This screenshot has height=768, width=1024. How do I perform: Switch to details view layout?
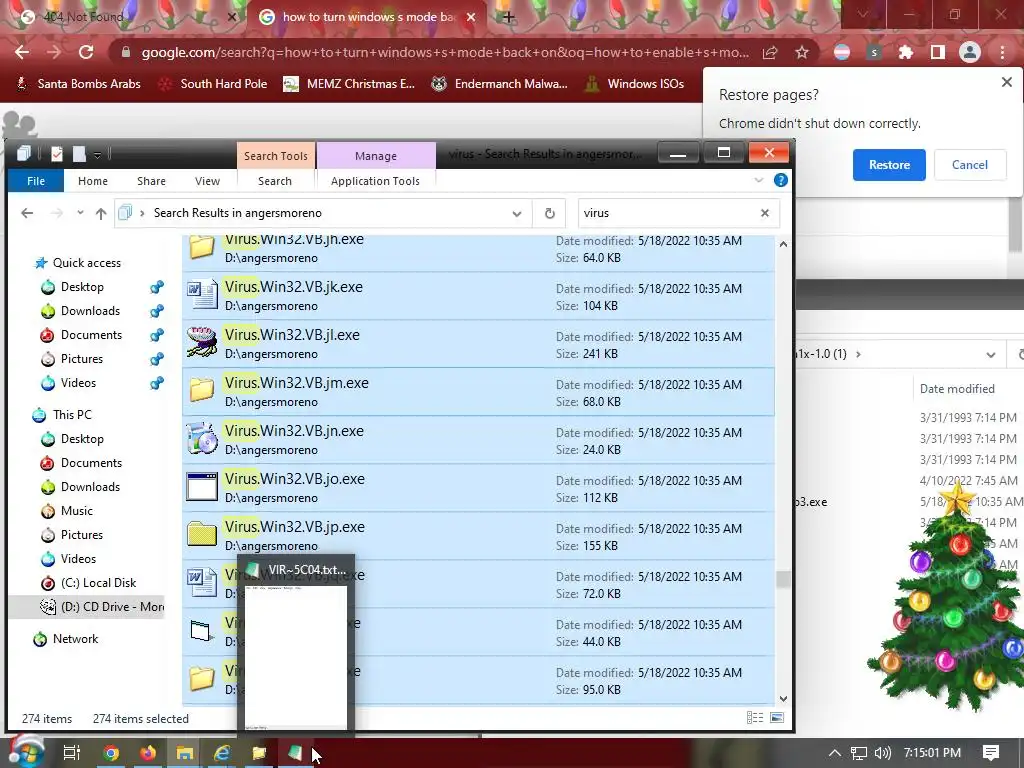[x=754, y=718]
